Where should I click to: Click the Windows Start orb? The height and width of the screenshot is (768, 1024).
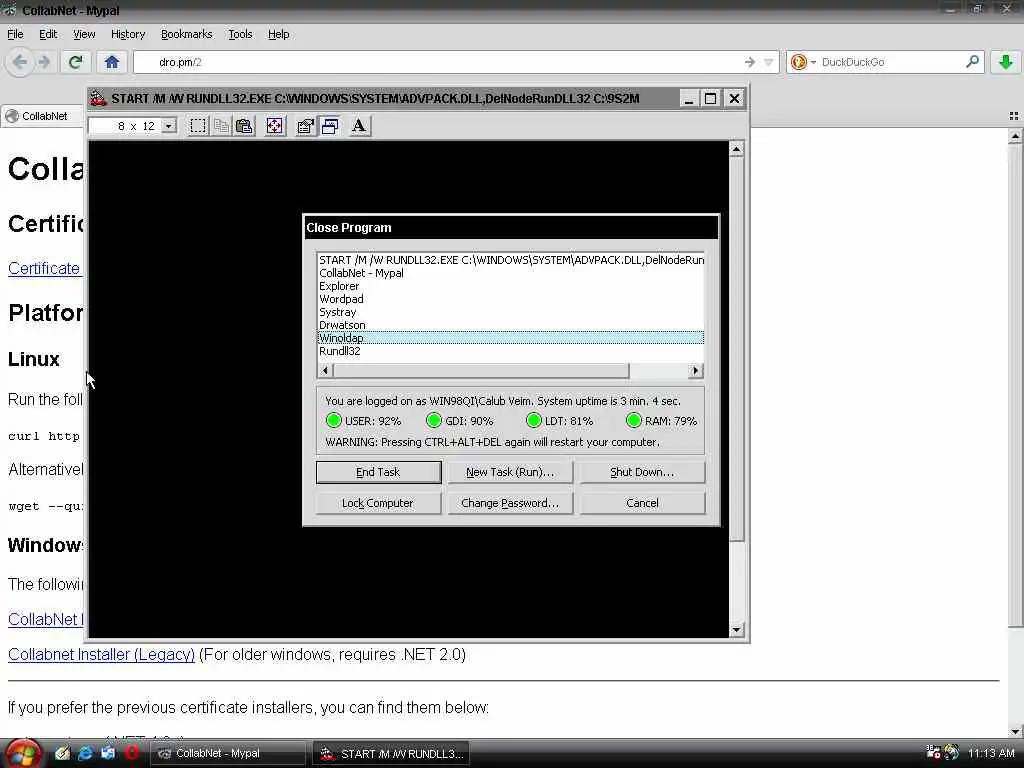click(22, 754)
